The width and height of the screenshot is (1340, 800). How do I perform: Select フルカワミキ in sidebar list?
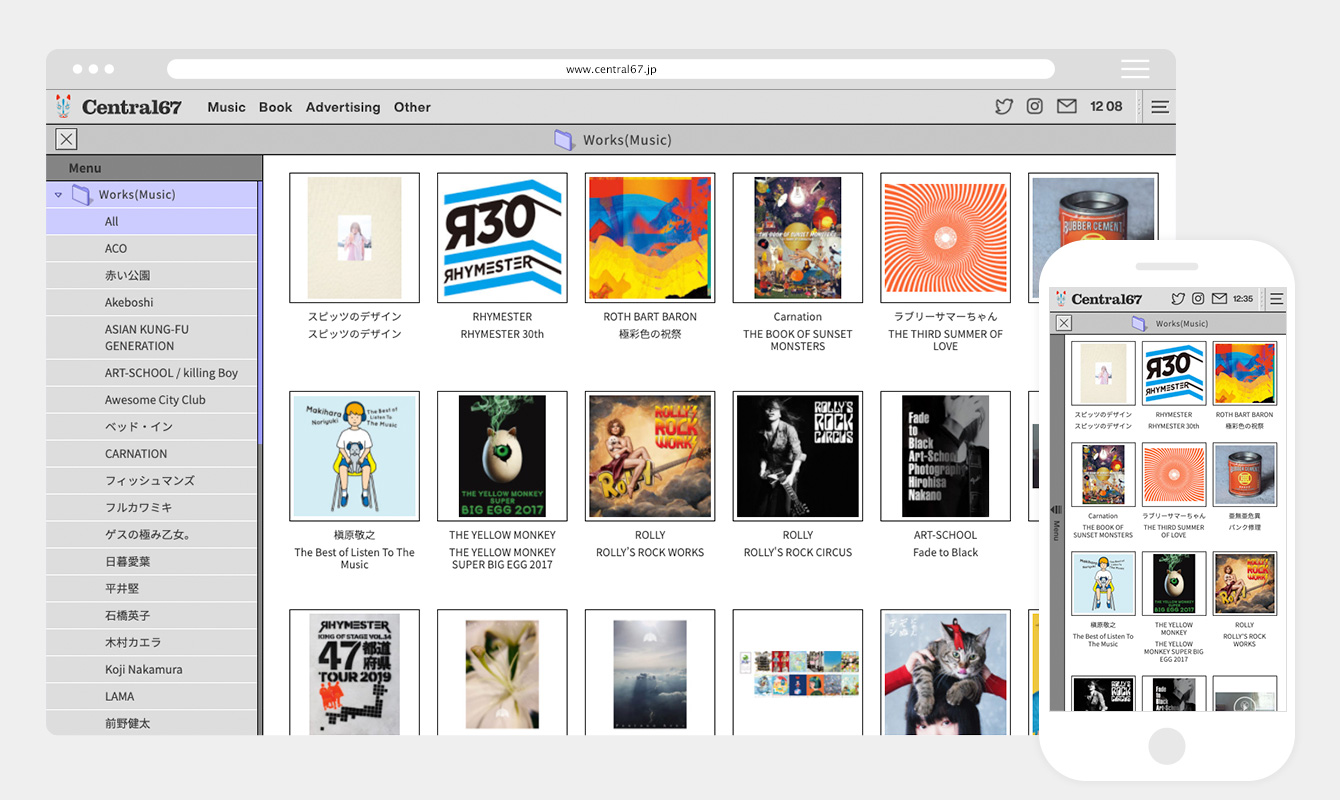pyautogui.click(x=152, y=508)
